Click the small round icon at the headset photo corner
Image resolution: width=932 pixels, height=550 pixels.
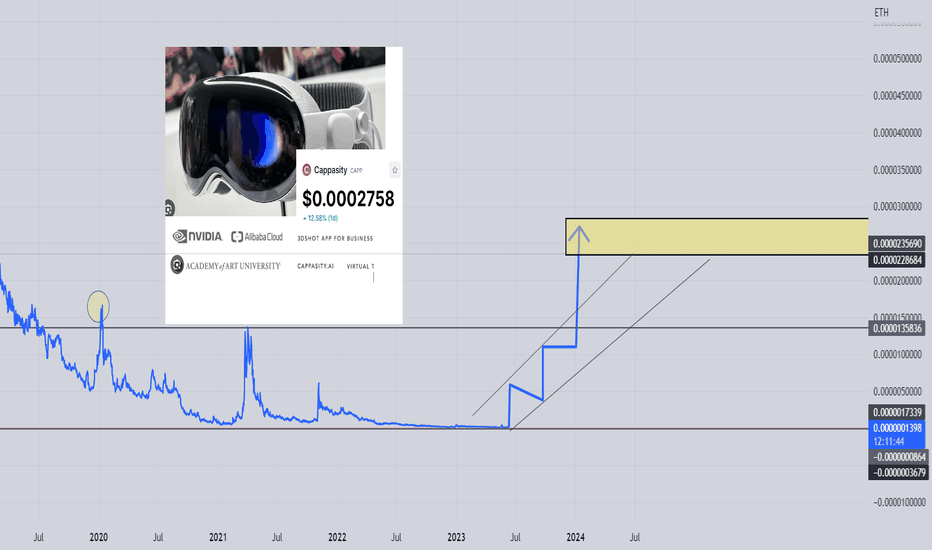(x=169, y=209)
